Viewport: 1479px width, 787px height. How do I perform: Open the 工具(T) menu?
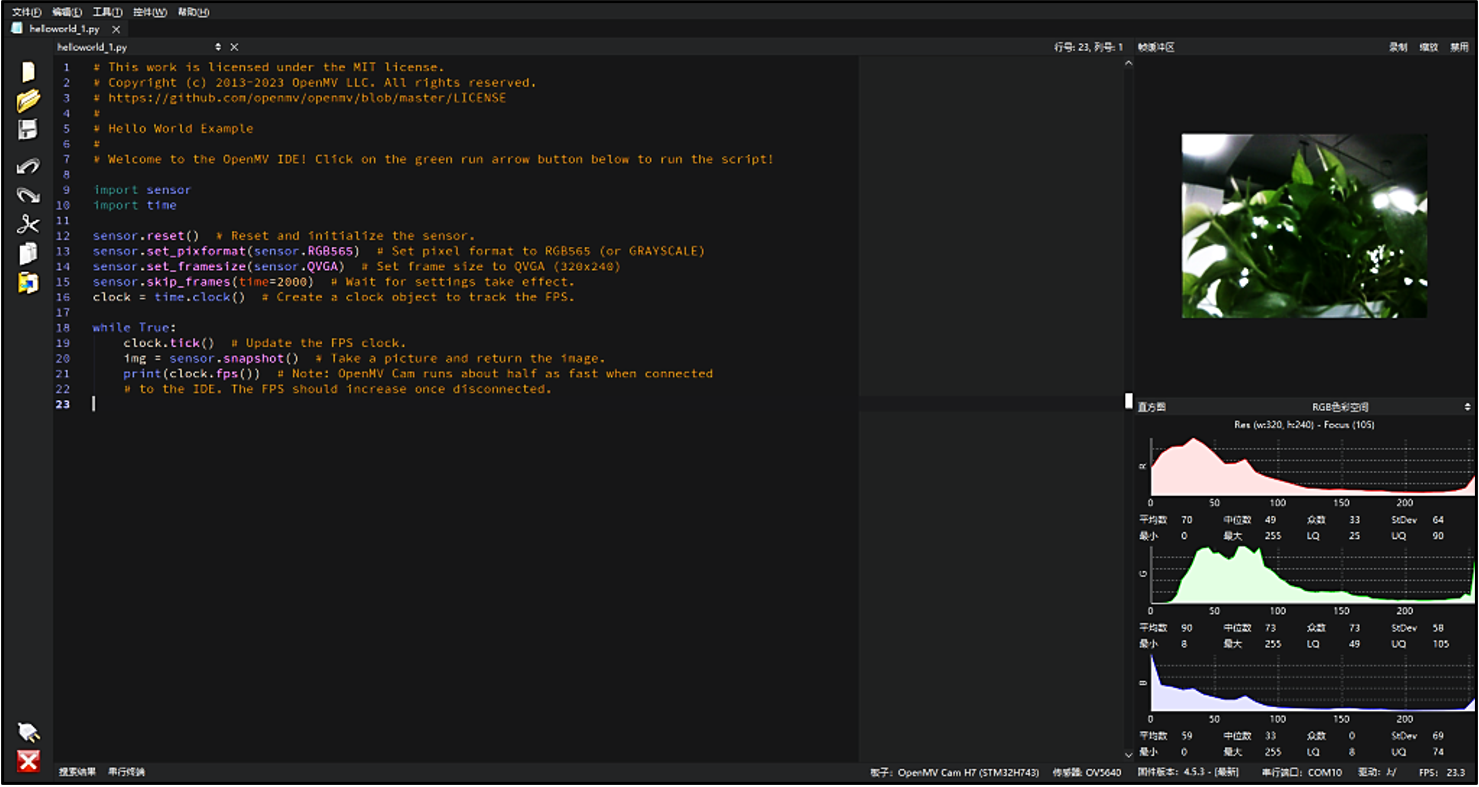pos(108,12)
